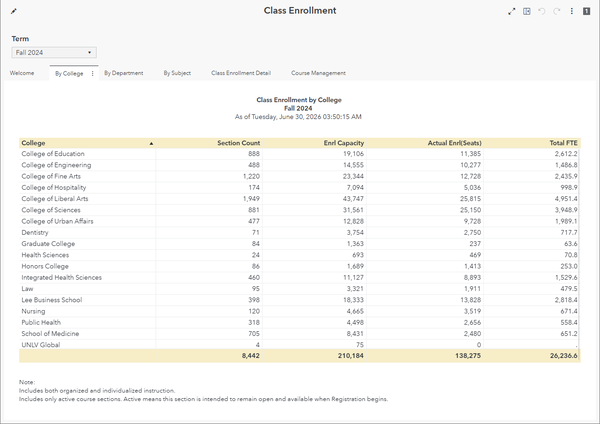This screenshot has width=600, height=424.
Task: Click the 25,150 enrollment cell for Sciences
Action: coord(471,210)
